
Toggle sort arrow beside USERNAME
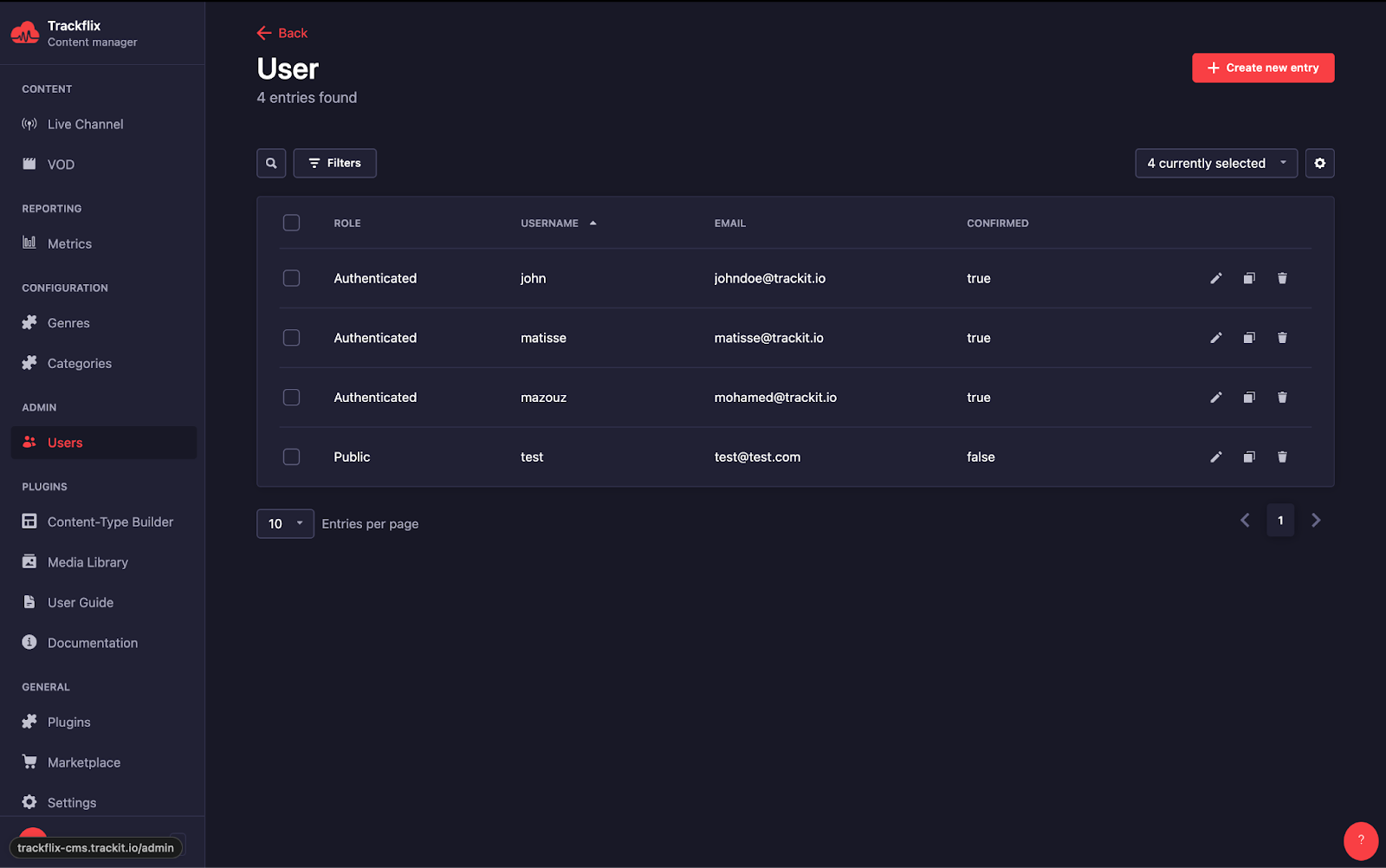click(593, 223)
